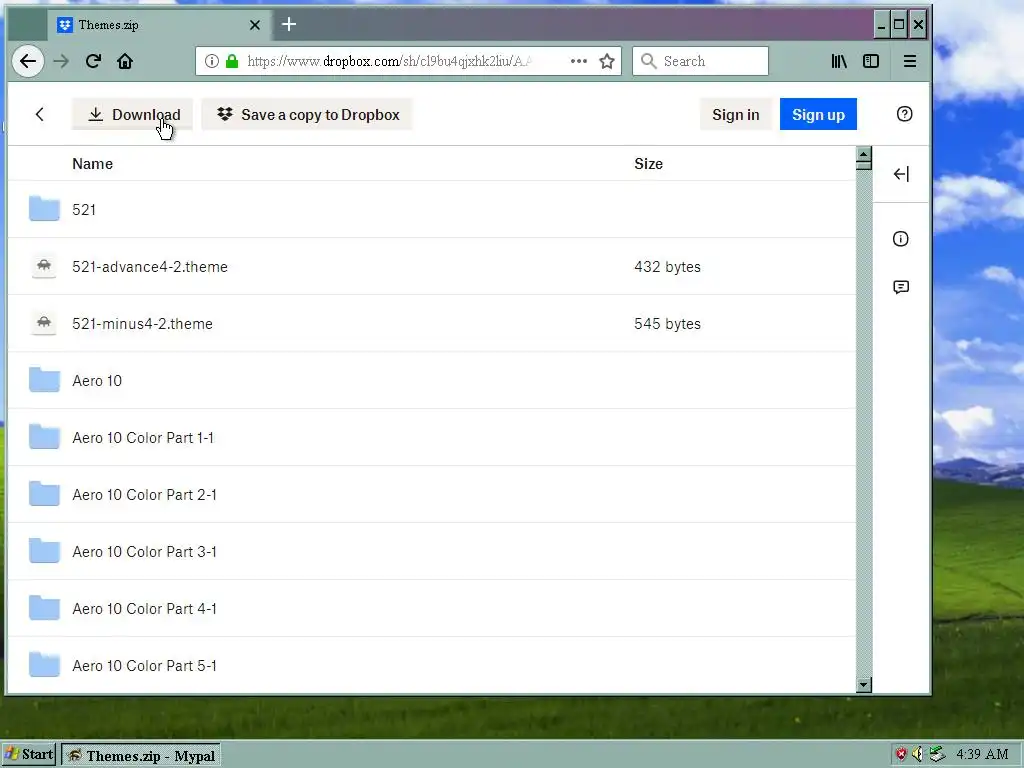The height and width of the screenshot is (768, 1024).
Task: Toggle the browser sidebar icon
Action: 871,61
